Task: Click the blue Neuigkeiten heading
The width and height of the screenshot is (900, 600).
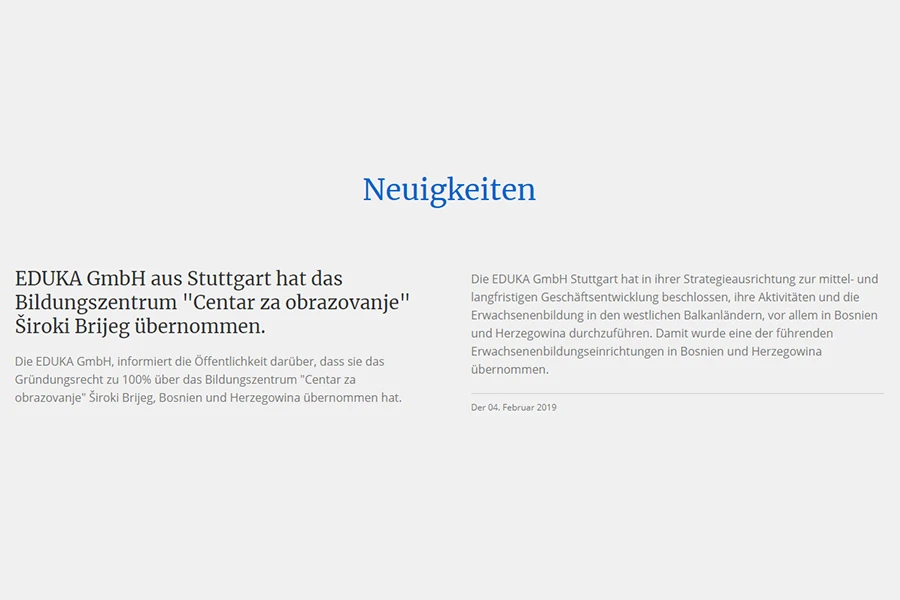Action: tap(449, 189)
